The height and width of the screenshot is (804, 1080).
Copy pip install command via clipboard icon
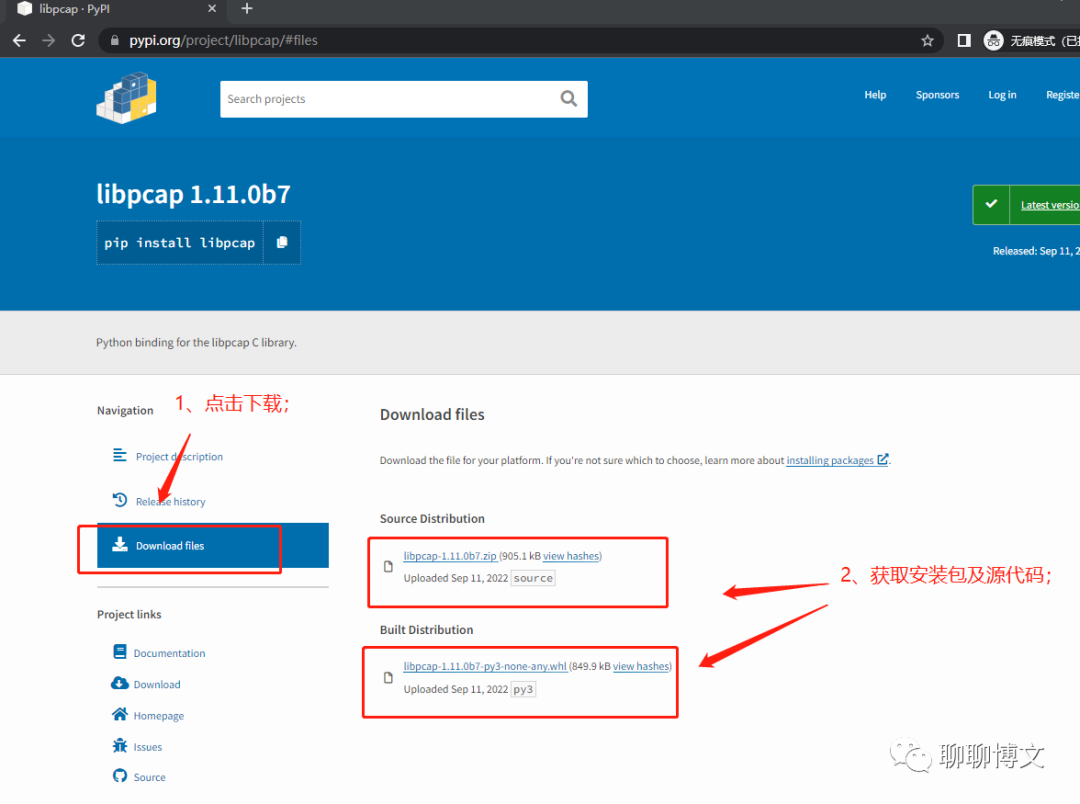coord(281,242)
